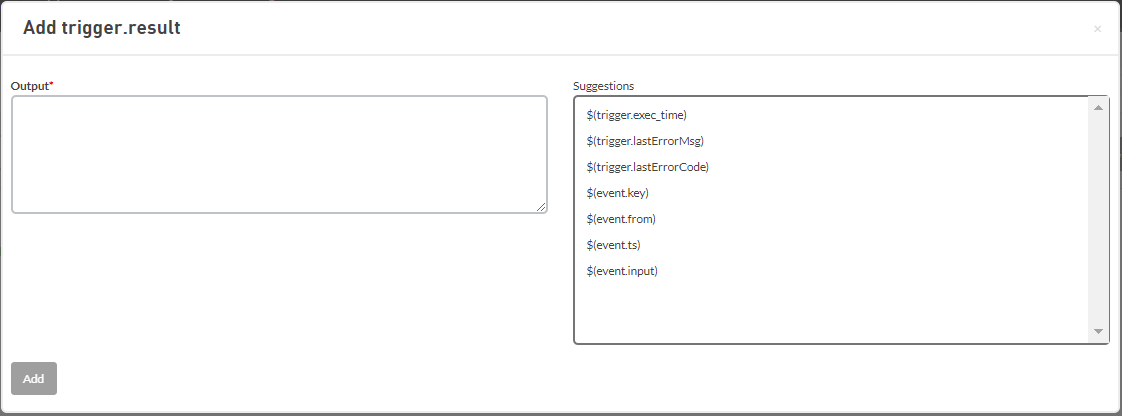Close the Add trigger.result dialog
The width and height of the screenshot is (1122, 416).
[x=1097, y=29]
